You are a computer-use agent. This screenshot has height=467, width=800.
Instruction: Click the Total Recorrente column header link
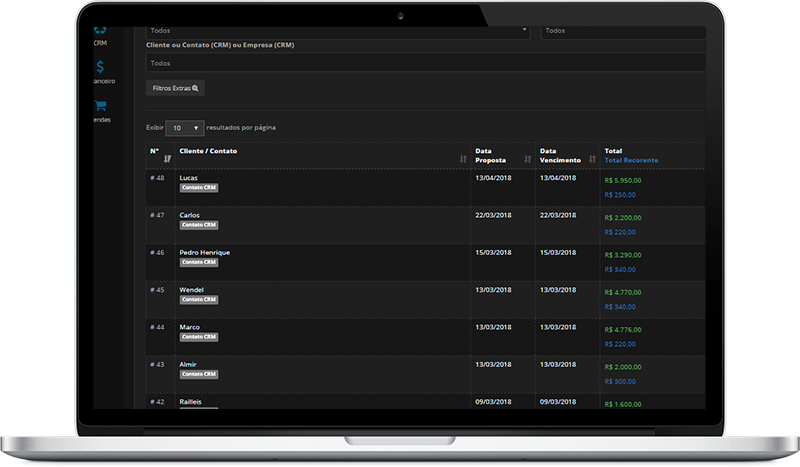point(631,160)
